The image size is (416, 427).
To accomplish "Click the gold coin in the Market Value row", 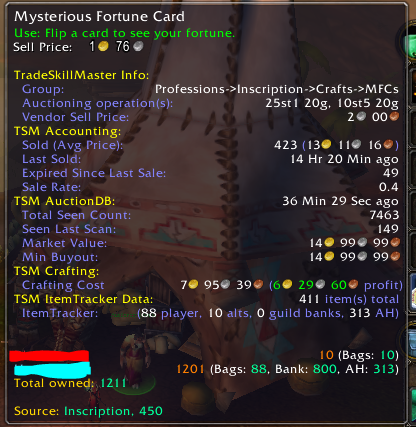I will [329, 242].
